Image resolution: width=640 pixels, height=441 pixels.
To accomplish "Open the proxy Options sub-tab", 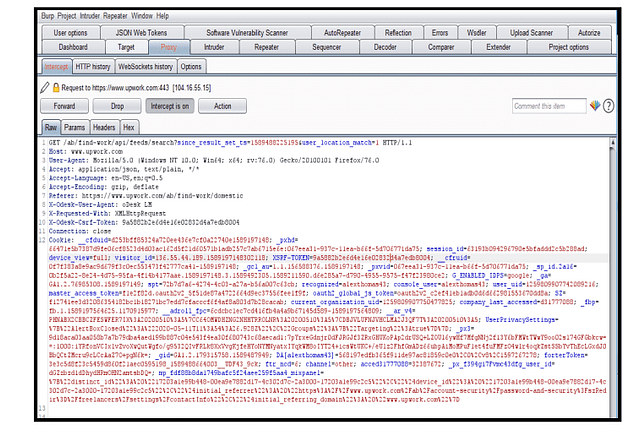I will [x=191, y=67].
